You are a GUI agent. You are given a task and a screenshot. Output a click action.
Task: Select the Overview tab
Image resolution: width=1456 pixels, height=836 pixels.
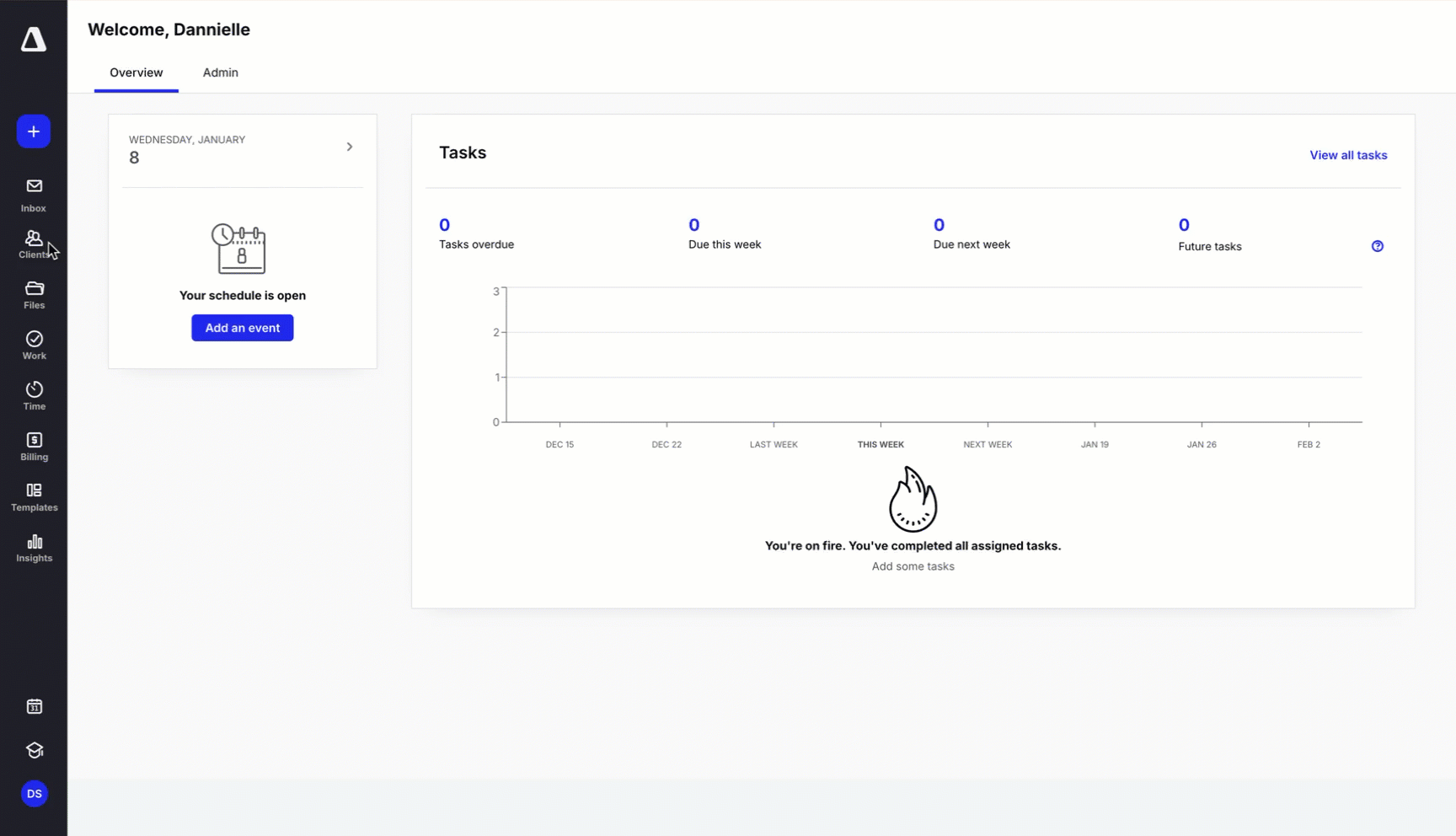click(x=136, y=72)
